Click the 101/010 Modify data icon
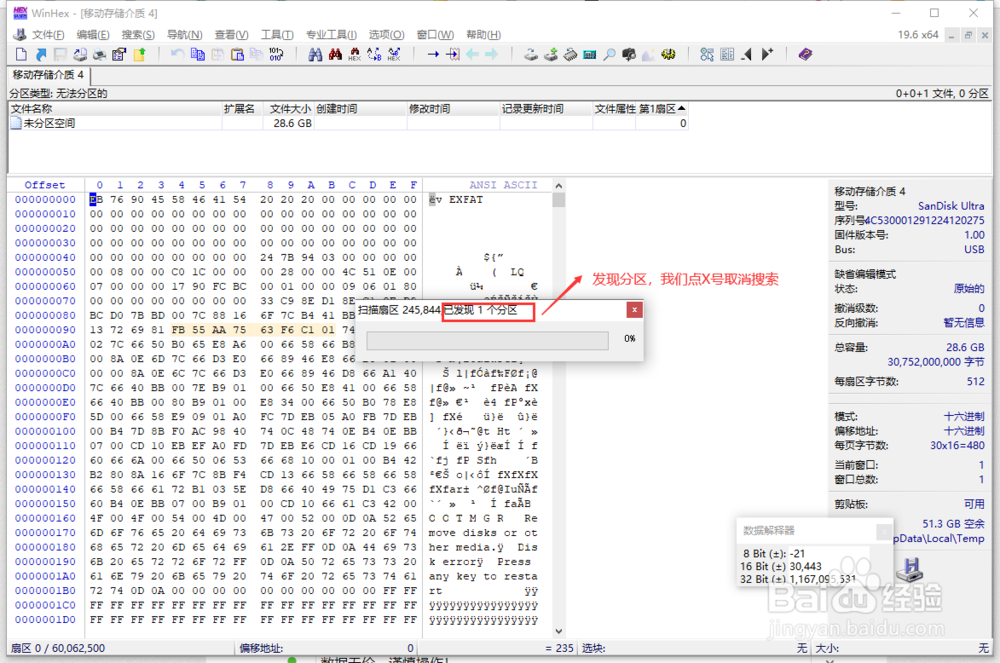1000x663 pixels. (276, 54)
